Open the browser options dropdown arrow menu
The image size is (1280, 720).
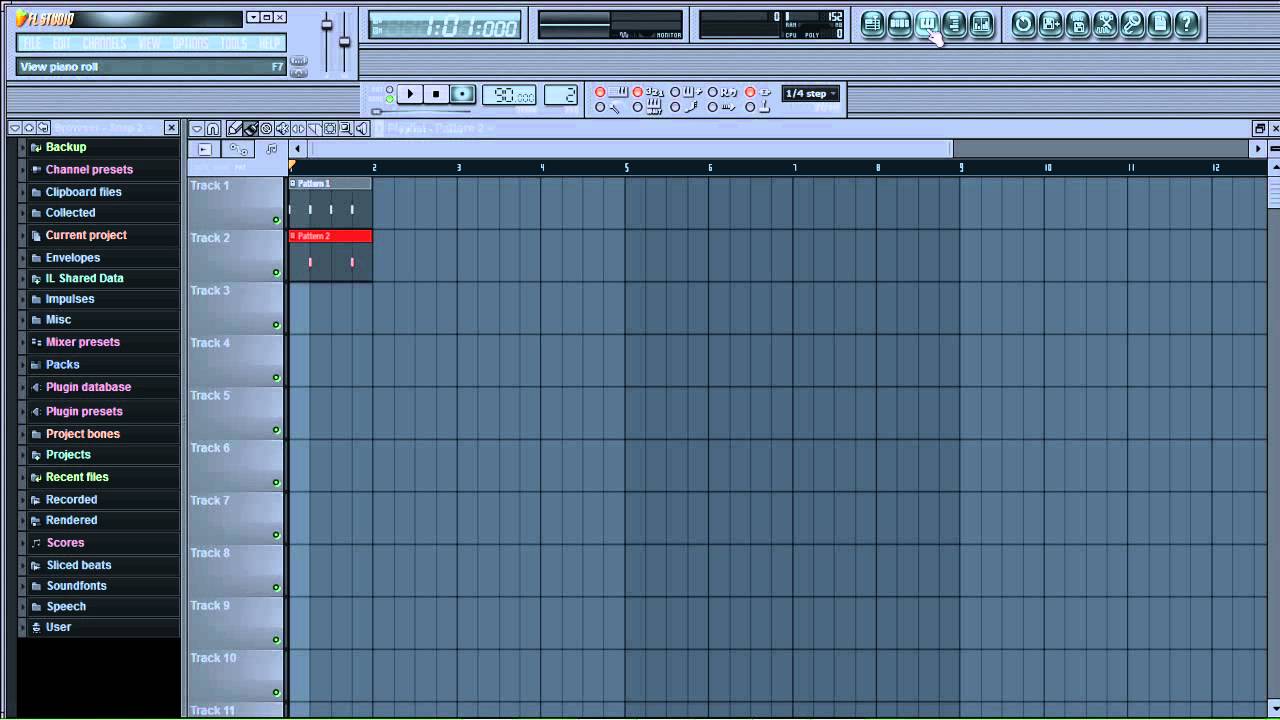tap(15, 128)
